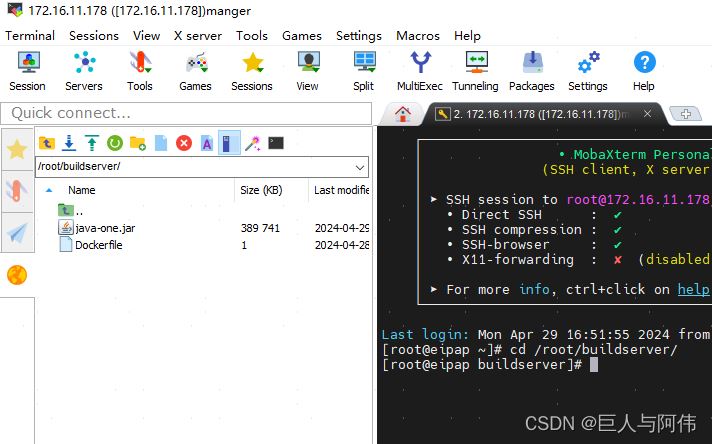Create a new file in SFTP browser
The width and height of the screenshot is (712, 444).
(161, 143)
